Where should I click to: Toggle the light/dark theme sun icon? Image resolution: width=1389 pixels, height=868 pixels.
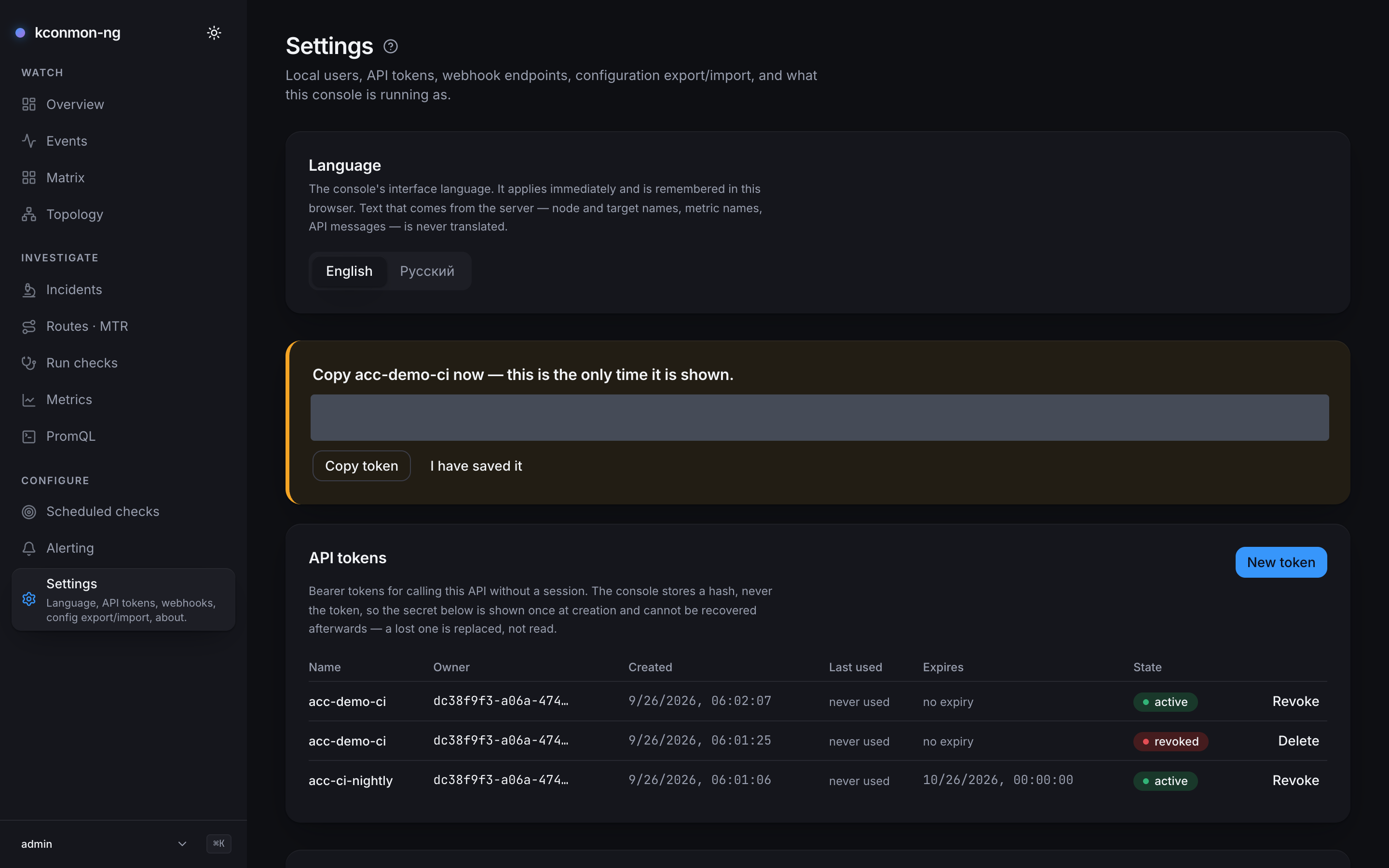pyautogui.click(x=214, y=33)
